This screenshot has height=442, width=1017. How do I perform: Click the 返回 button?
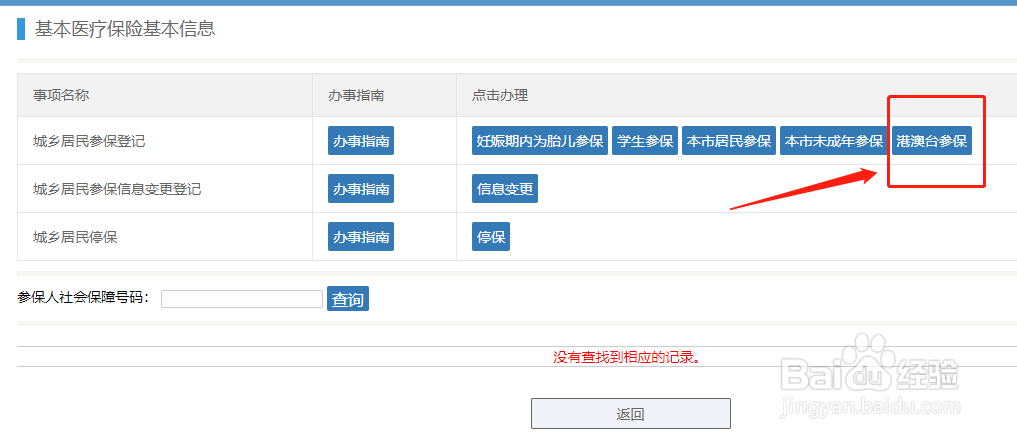[x=630, y=413]
